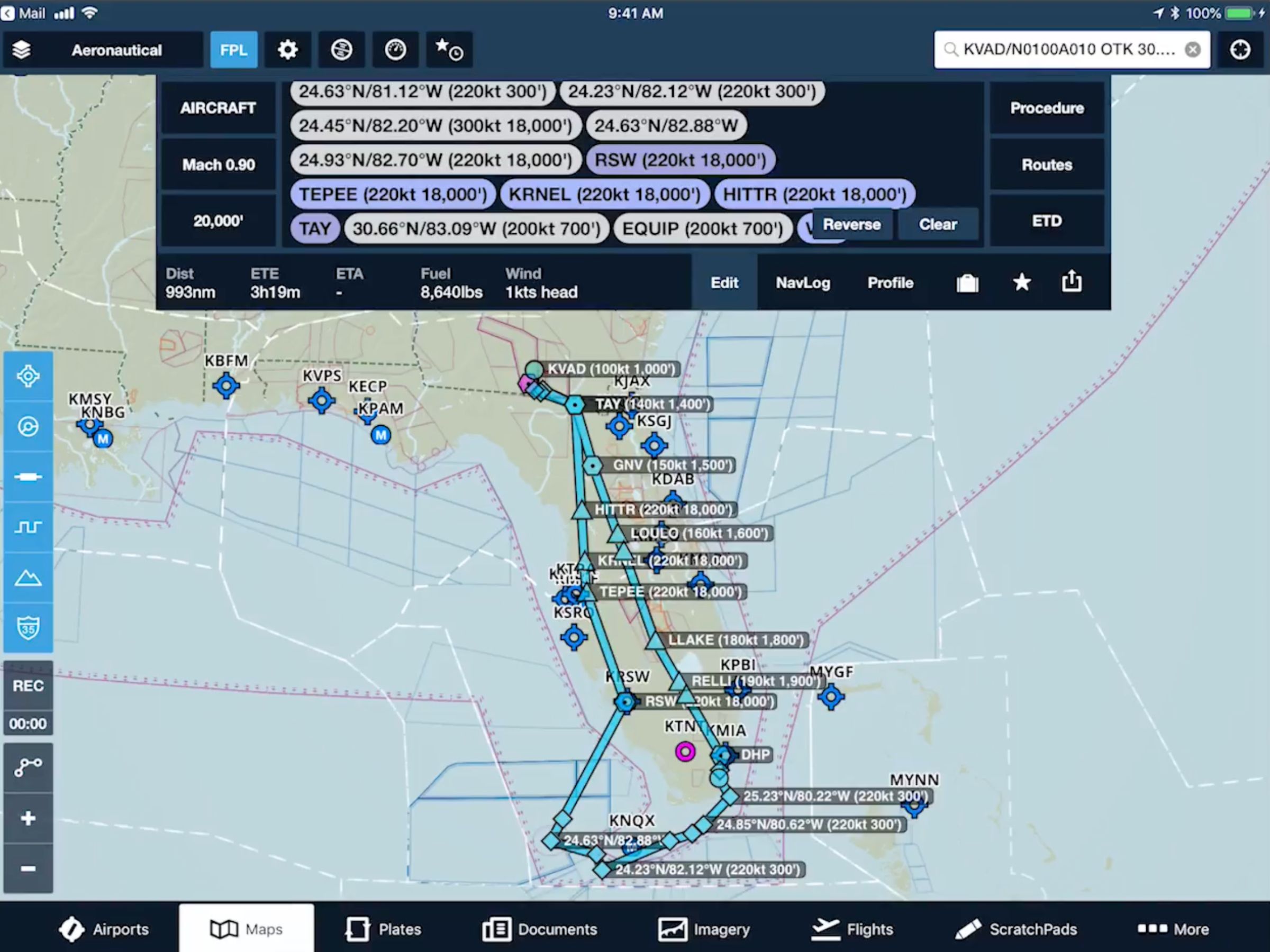The width and height of the screenshot is (1270, 952).
Task: Select the ruler measurement tool icon
Action: pos(28,477)
